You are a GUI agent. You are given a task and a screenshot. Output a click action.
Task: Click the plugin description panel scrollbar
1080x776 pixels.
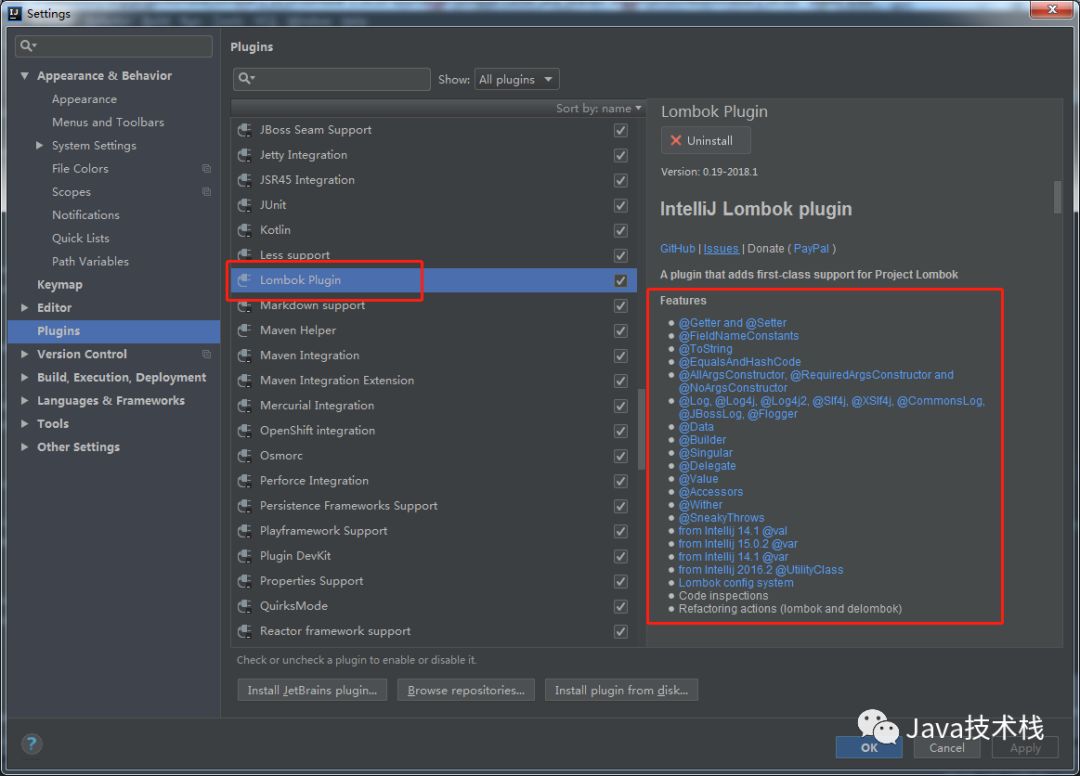click(x=1057, y=197)
